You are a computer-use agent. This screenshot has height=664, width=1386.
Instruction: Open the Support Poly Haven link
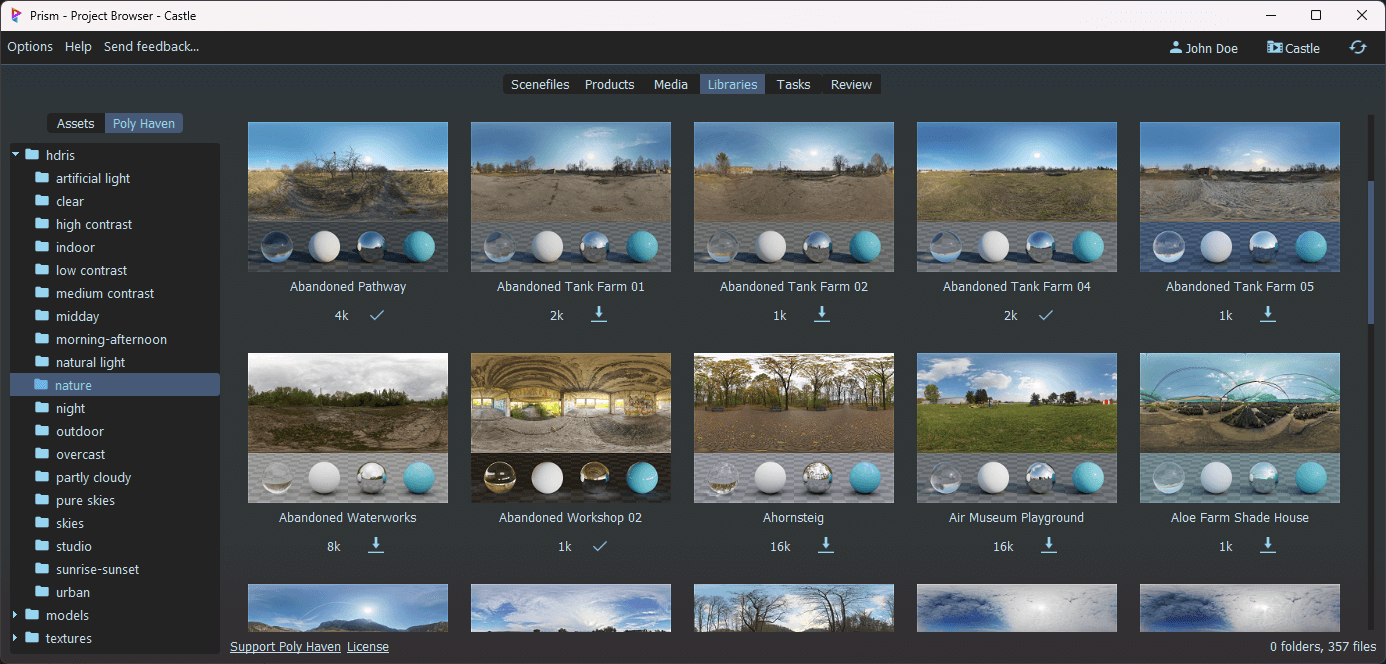[285, 647]
